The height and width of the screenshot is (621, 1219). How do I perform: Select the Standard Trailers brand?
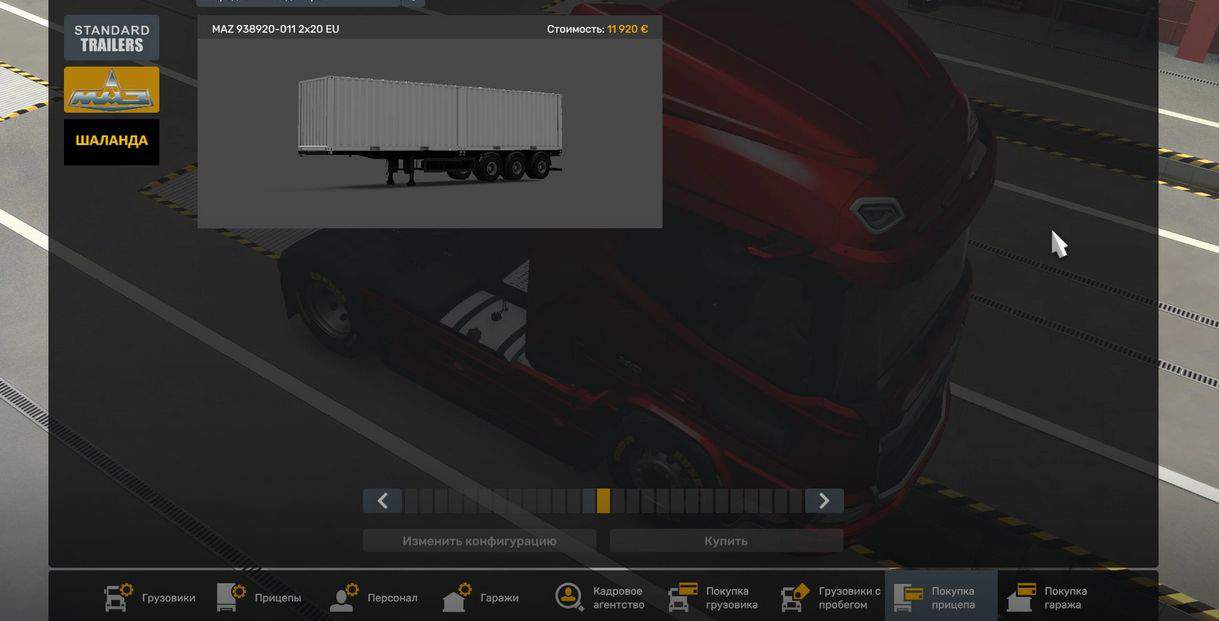pyautogui.click(x=112, y=38)
